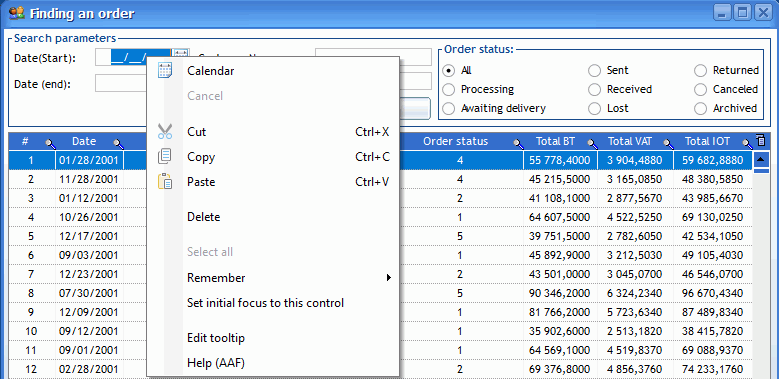Select date cell 12/17/2001
This screenshot has height=379, width=779.
(x=89, y=236)
